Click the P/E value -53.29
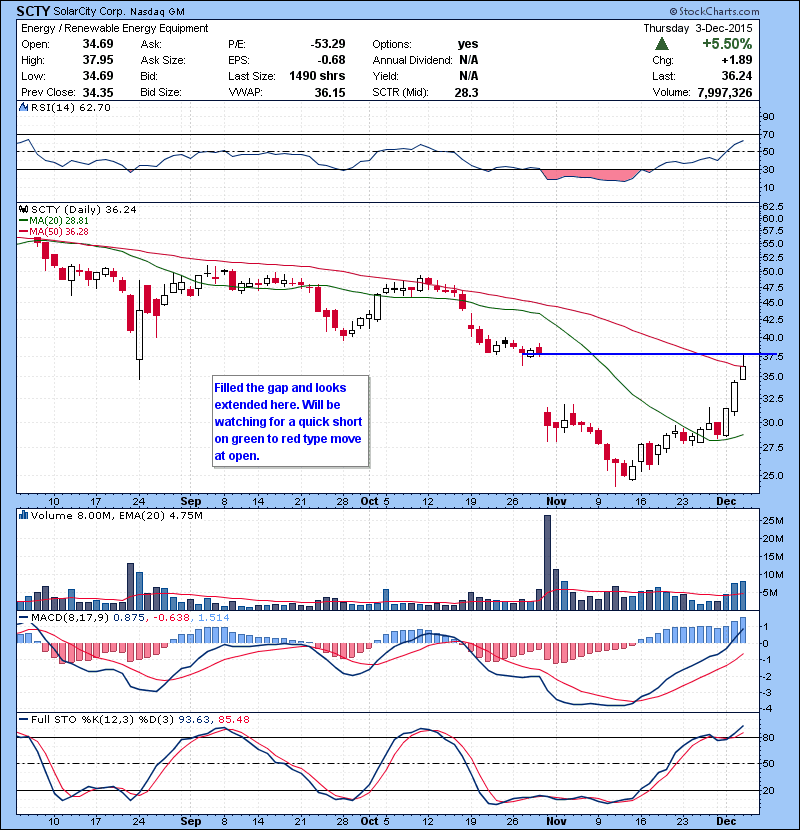The image size is (800, 830). tap(328, 44)
